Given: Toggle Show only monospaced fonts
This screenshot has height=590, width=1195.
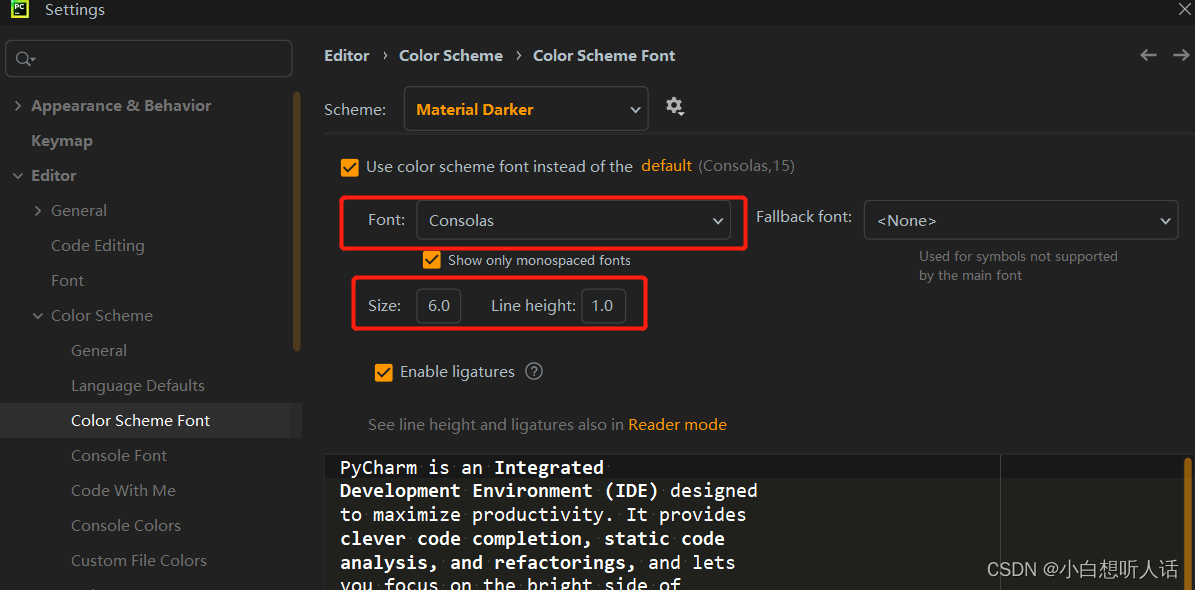Looking at the screenshot, I should point(432,260).
